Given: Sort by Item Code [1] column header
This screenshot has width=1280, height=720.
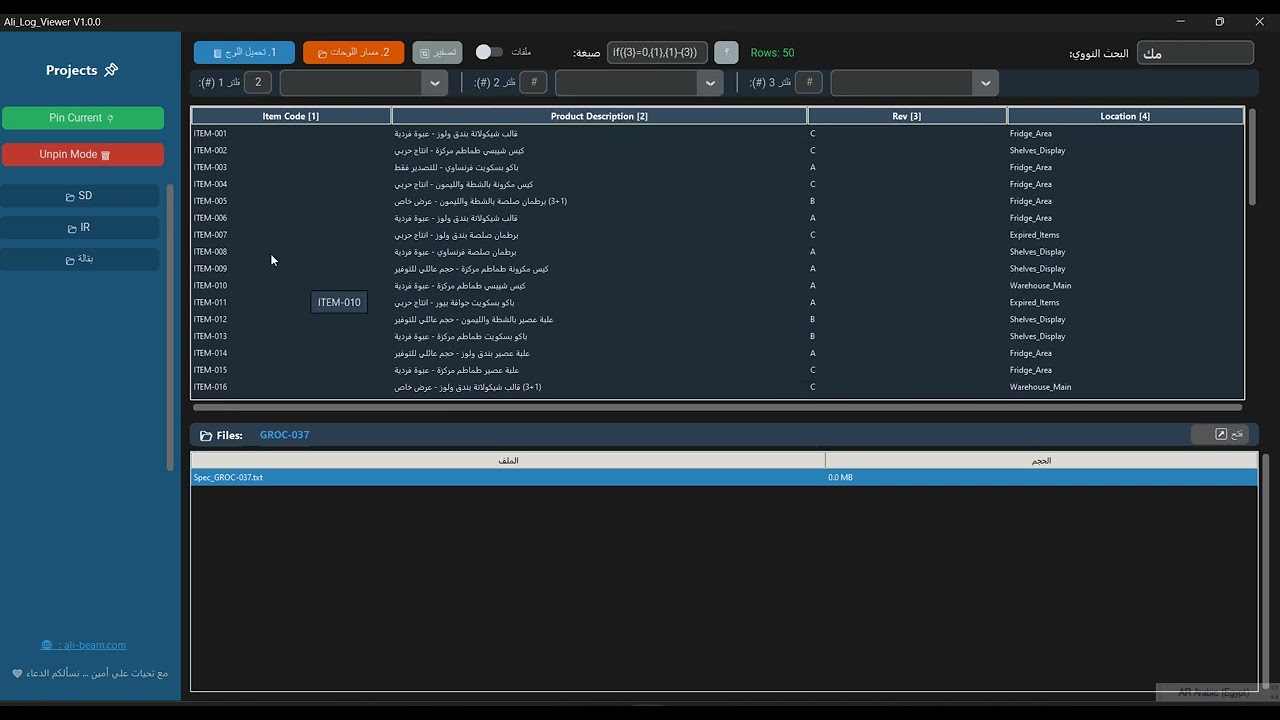Looking at the screenshot, I should click(x=291, y=116).
